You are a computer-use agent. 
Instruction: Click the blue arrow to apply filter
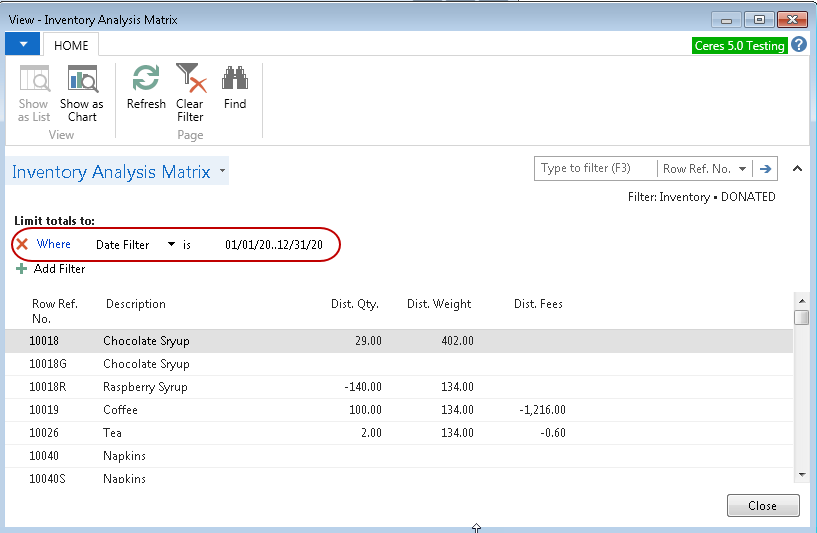766,169
